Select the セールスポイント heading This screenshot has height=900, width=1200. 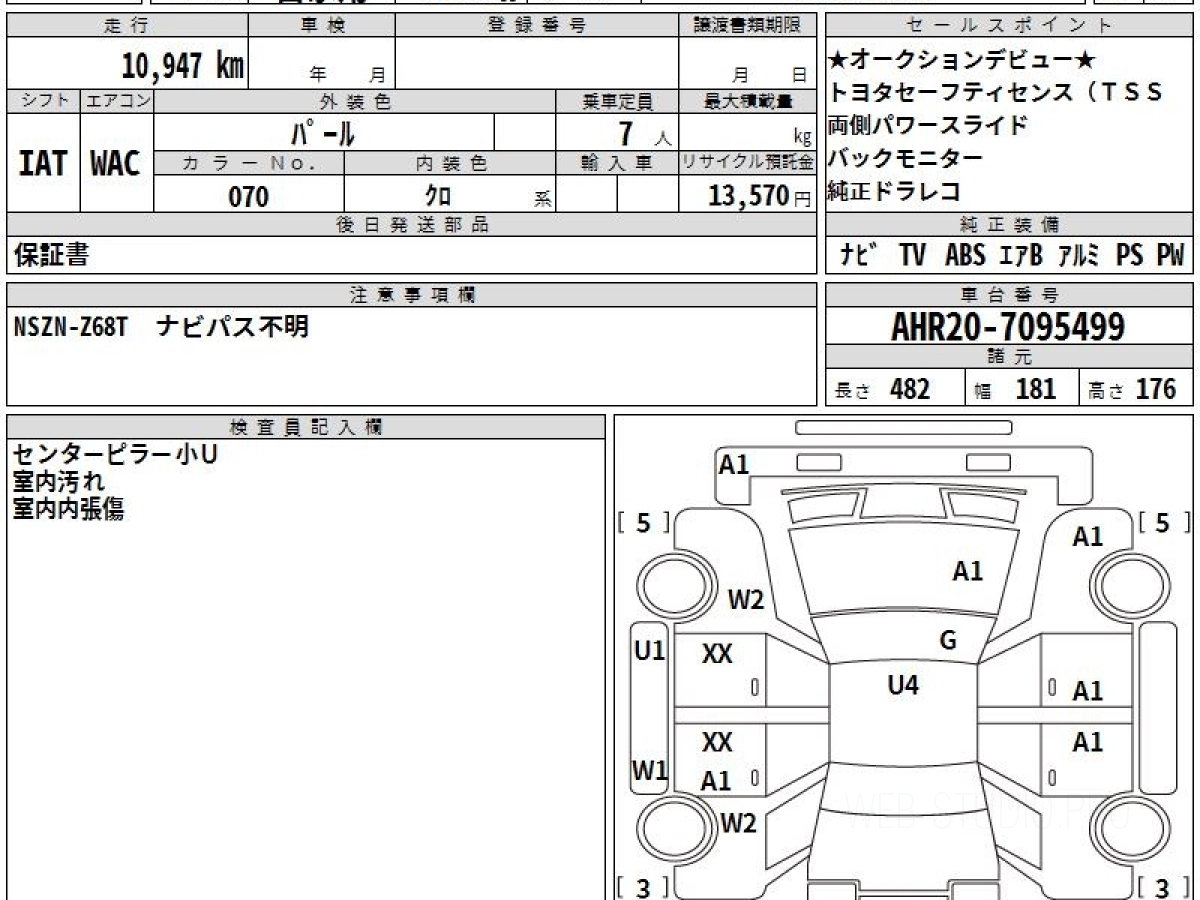[1010, 26]
